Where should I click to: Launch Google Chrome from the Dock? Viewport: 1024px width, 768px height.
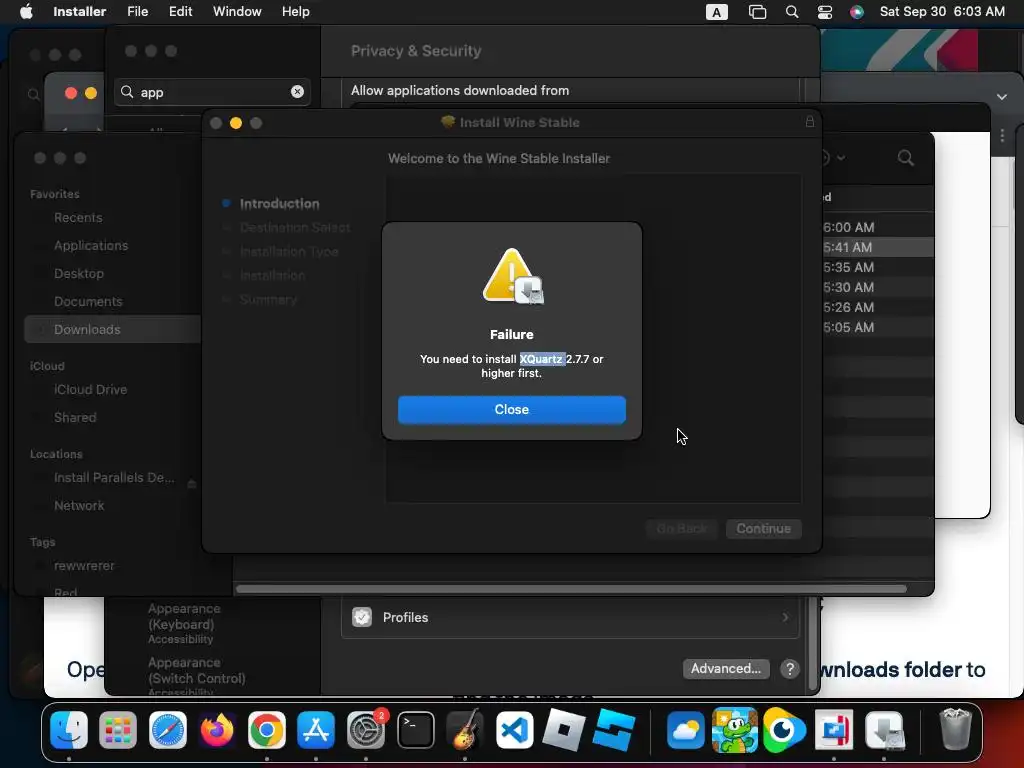266,729
